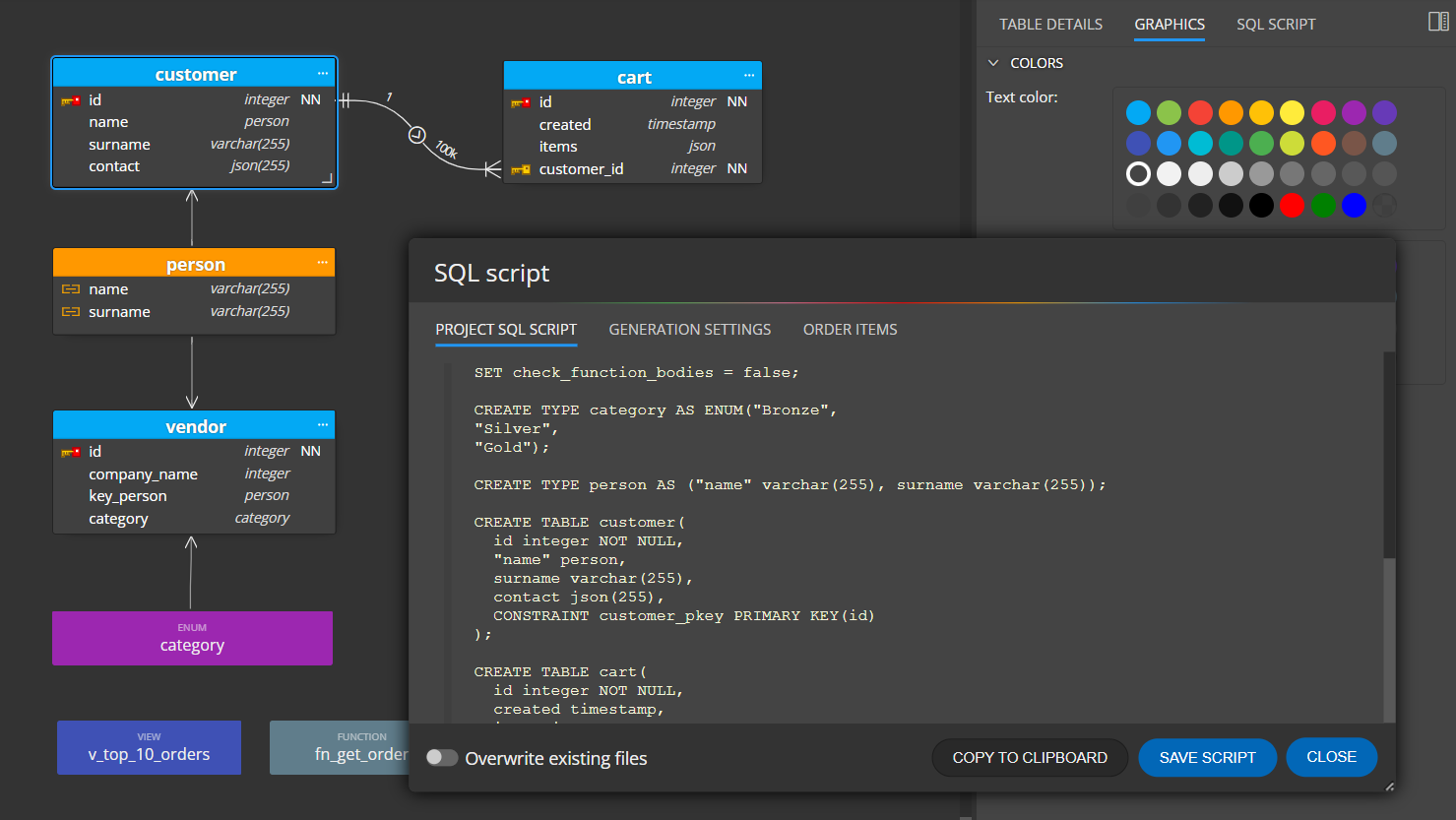The width and height of the screenshot is (1456, 820).
Task: Click the SAVE SCRIPT button
Action: tap(1208, 757)
